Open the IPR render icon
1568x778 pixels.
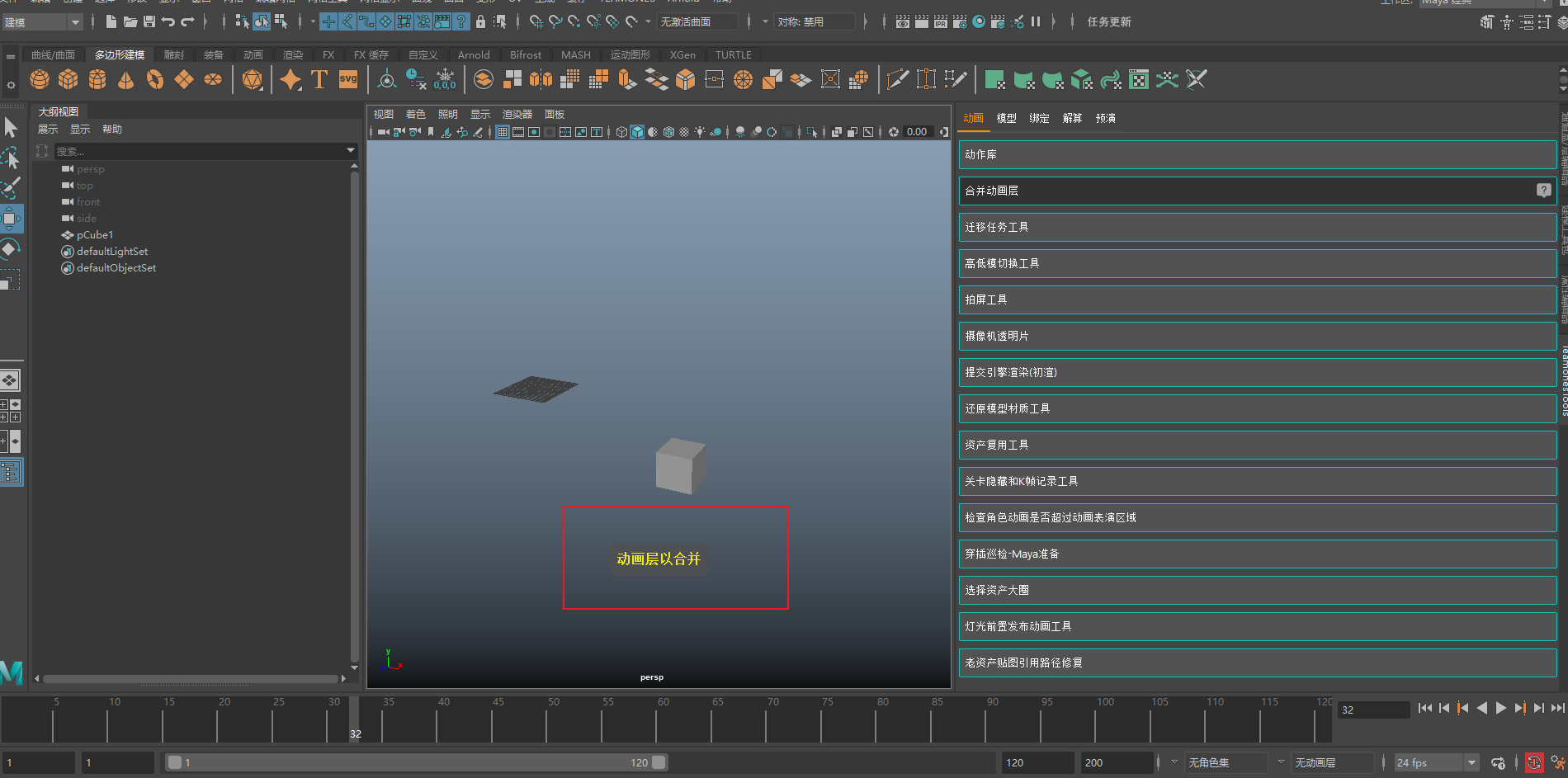coord(941,21)
